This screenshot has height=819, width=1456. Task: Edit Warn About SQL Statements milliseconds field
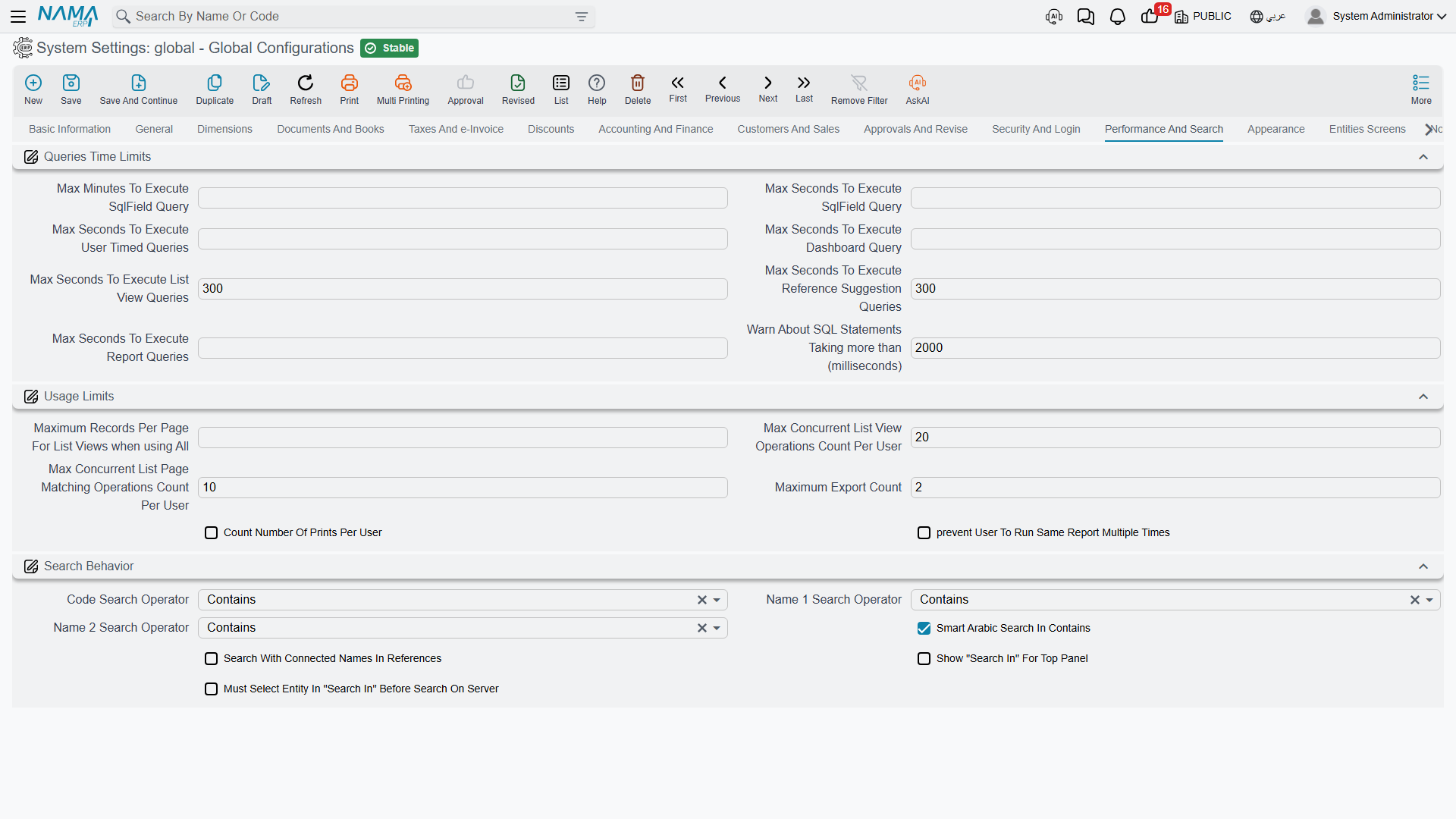click(x=1175, y=348)
